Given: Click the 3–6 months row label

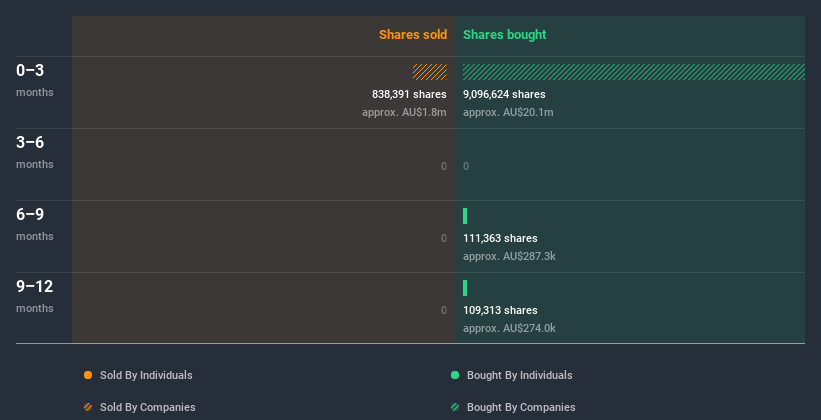Looking at the screenshot, I should click(35, 152).
